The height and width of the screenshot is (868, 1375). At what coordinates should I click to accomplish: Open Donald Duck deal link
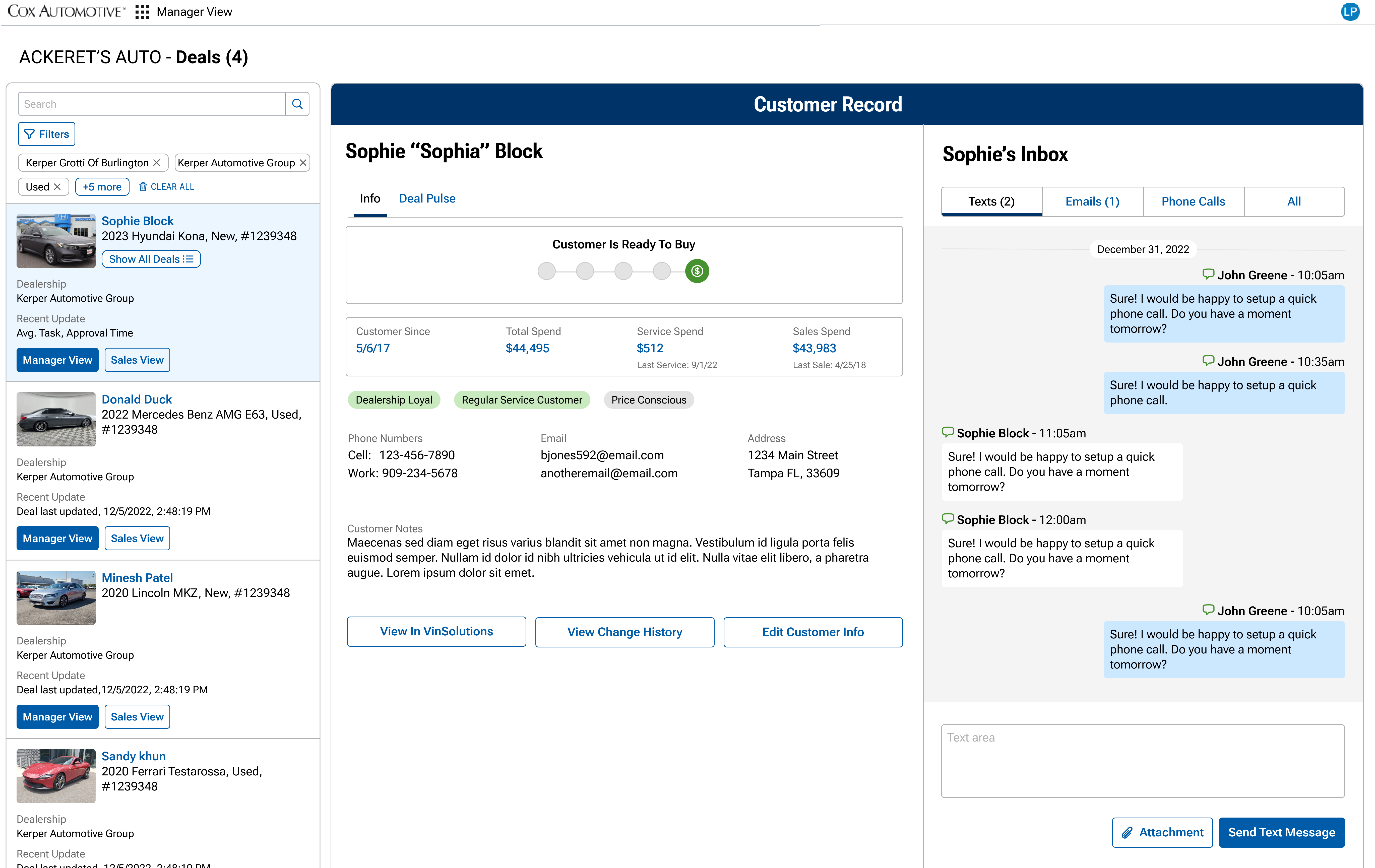[137, 399]
